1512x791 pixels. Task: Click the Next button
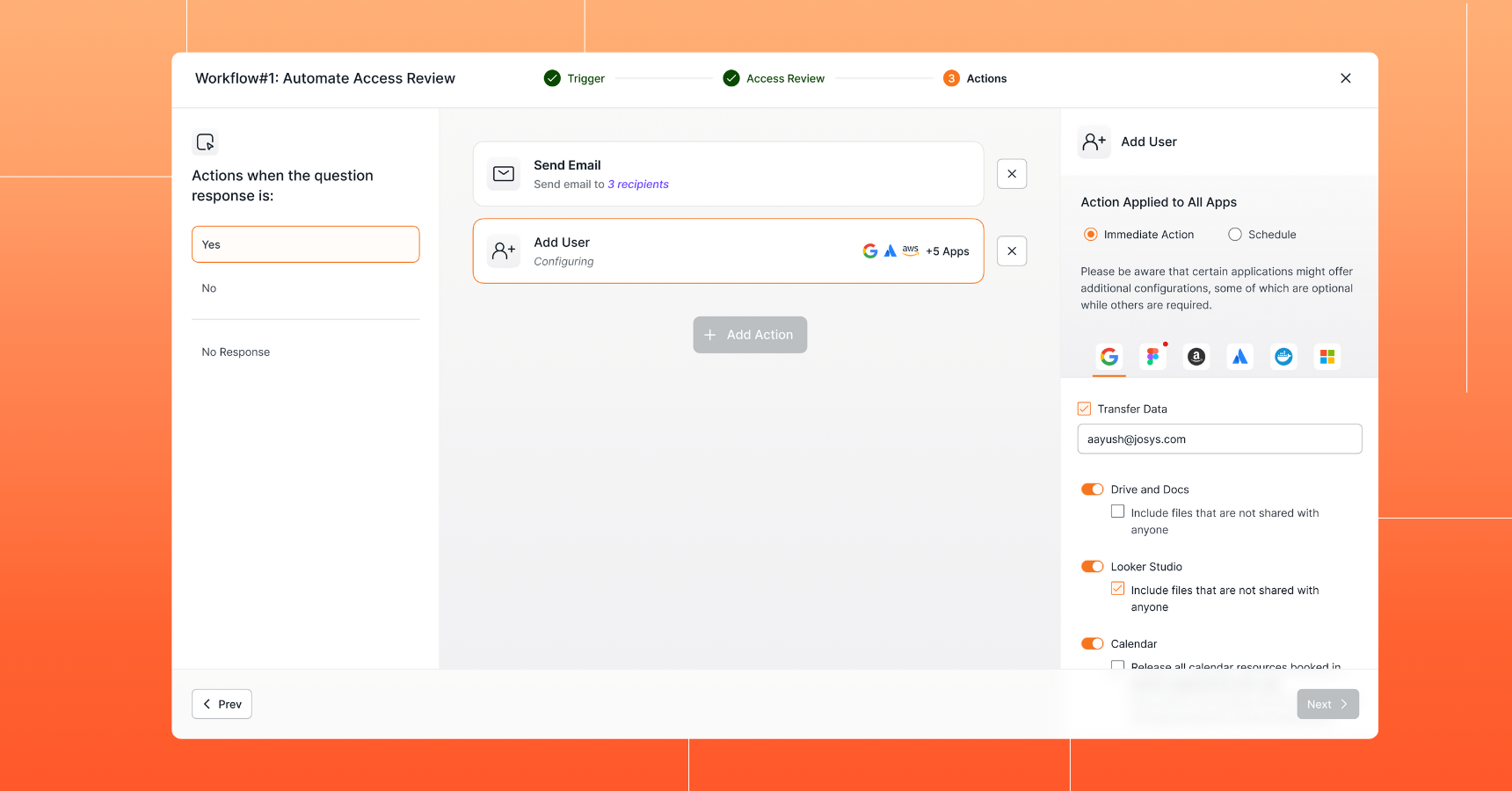(x=1327, y=704)
